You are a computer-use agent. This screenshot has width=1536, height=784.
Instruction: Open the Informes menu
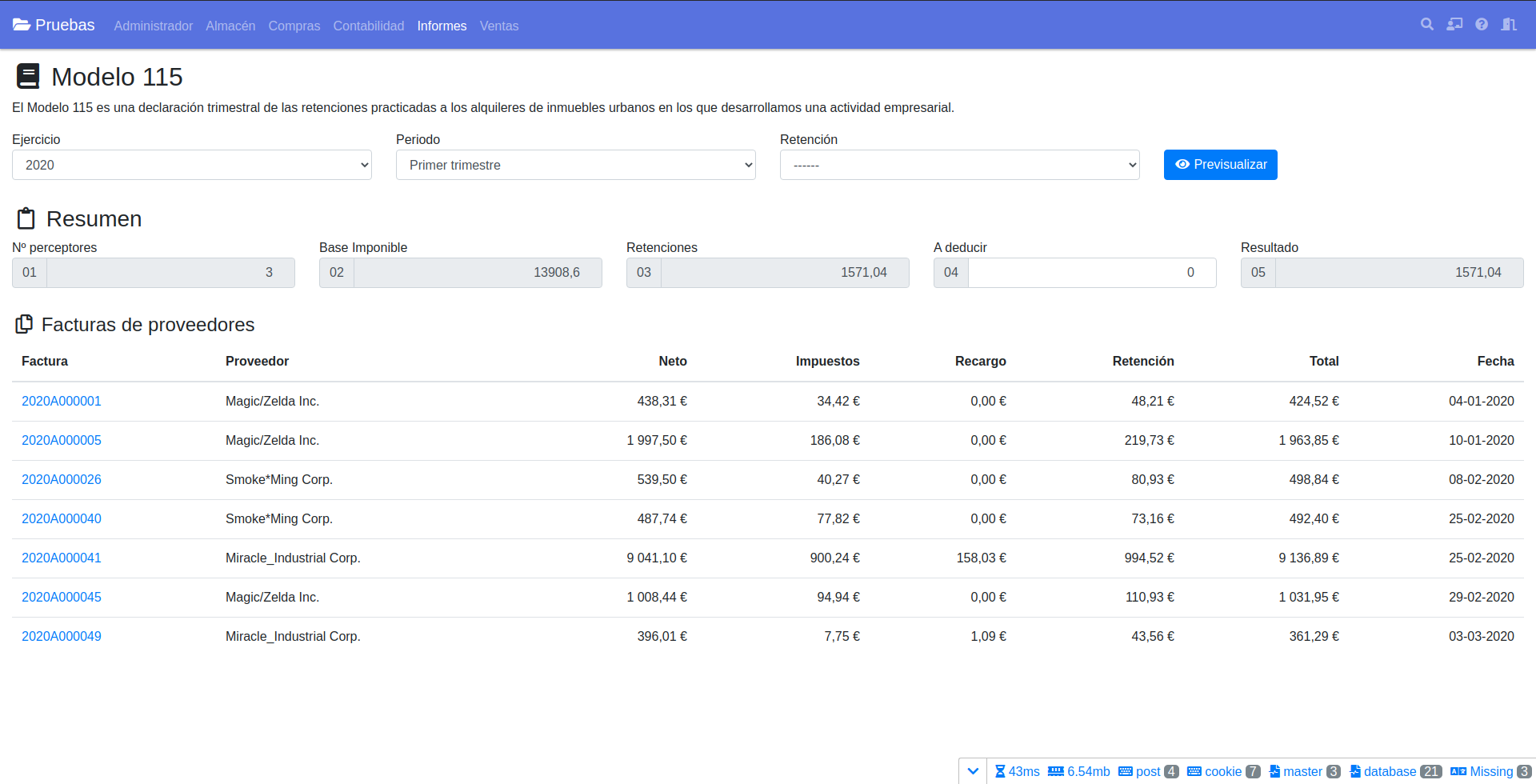[442, 26]
